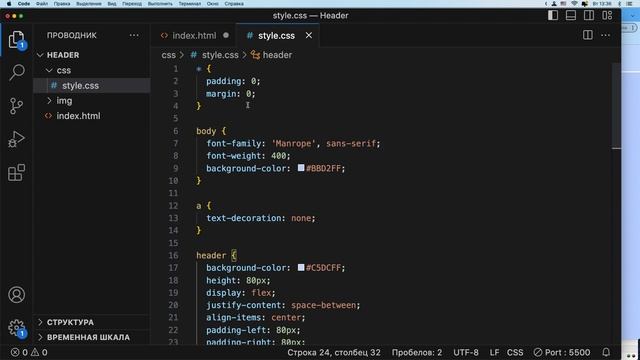
Task: Open the Файл menu
Action: coord(41,4)
